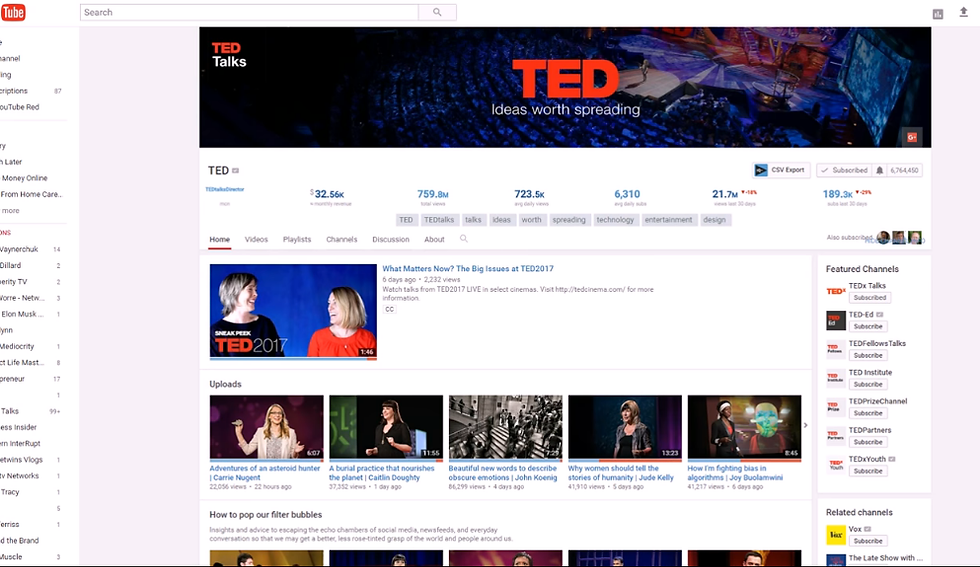Open the Home tab
The image size is (980, 567).
point(219,239)
